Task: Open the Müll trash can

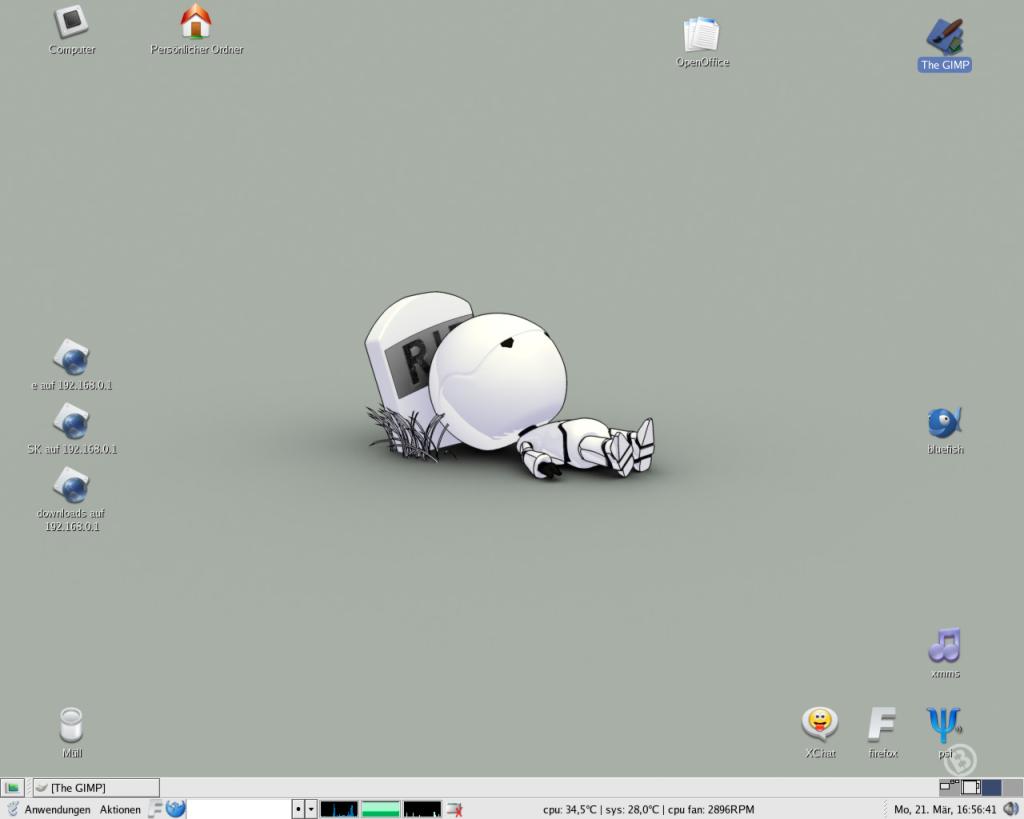Action: (71, 725)
